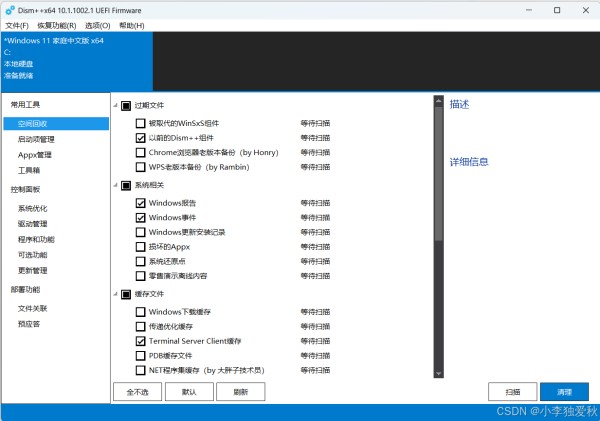Click the 全不选 button
600x421 pixels.
(x=137, y=392)
